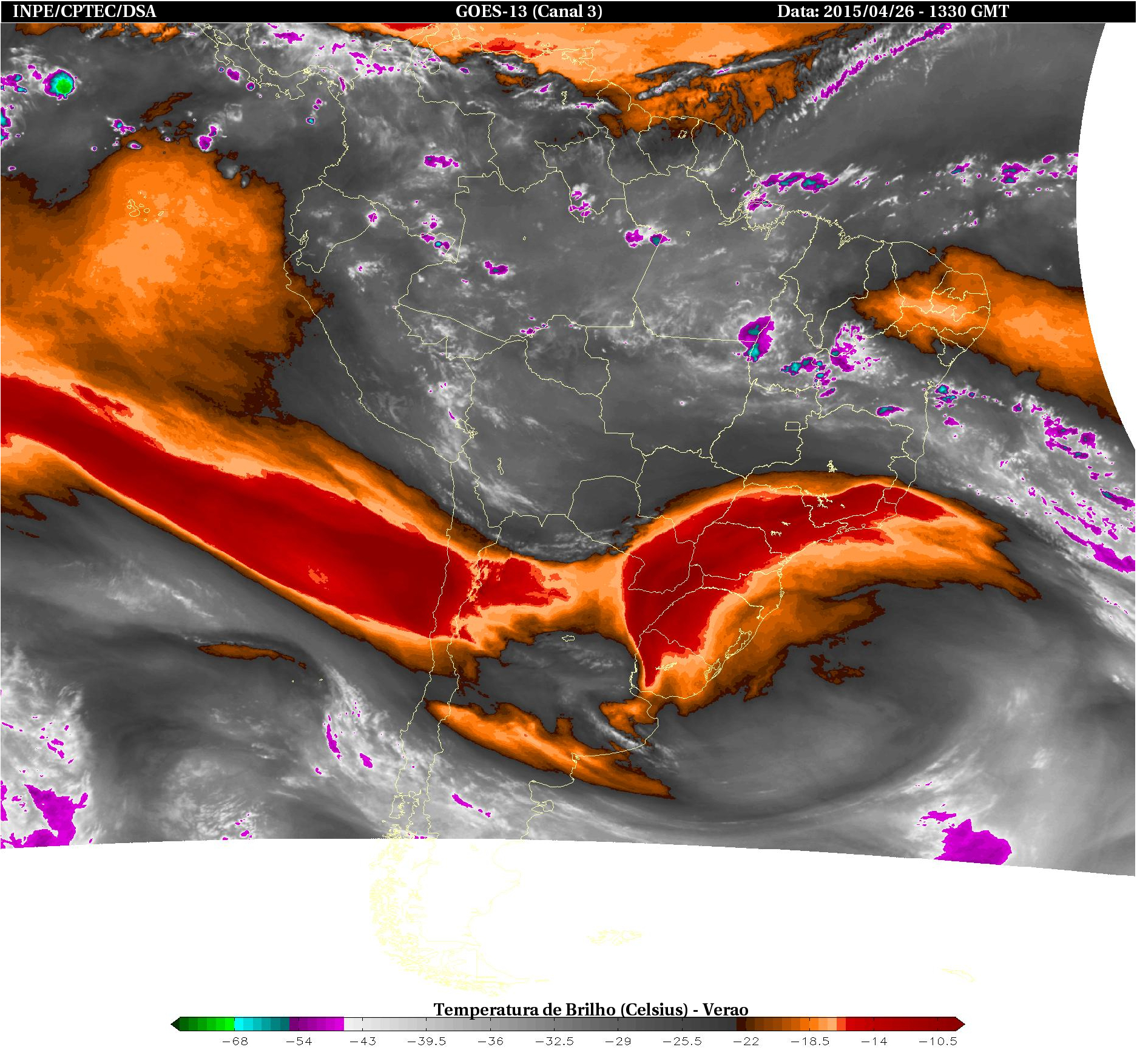Click the green segment of the colorbar
Viewport: 1137px width, 1064px height.
pos(207,1025)
